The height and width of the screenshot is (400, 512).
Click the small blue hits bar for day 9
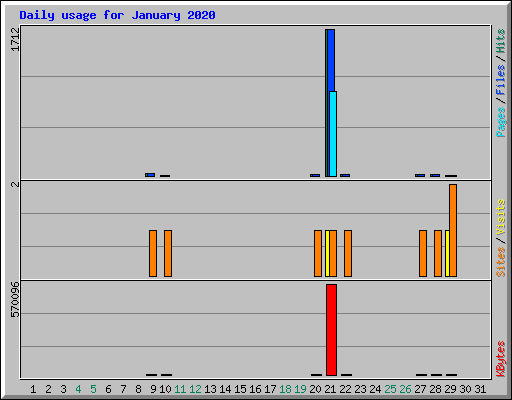pyautogui.click(x=150, y=175)
